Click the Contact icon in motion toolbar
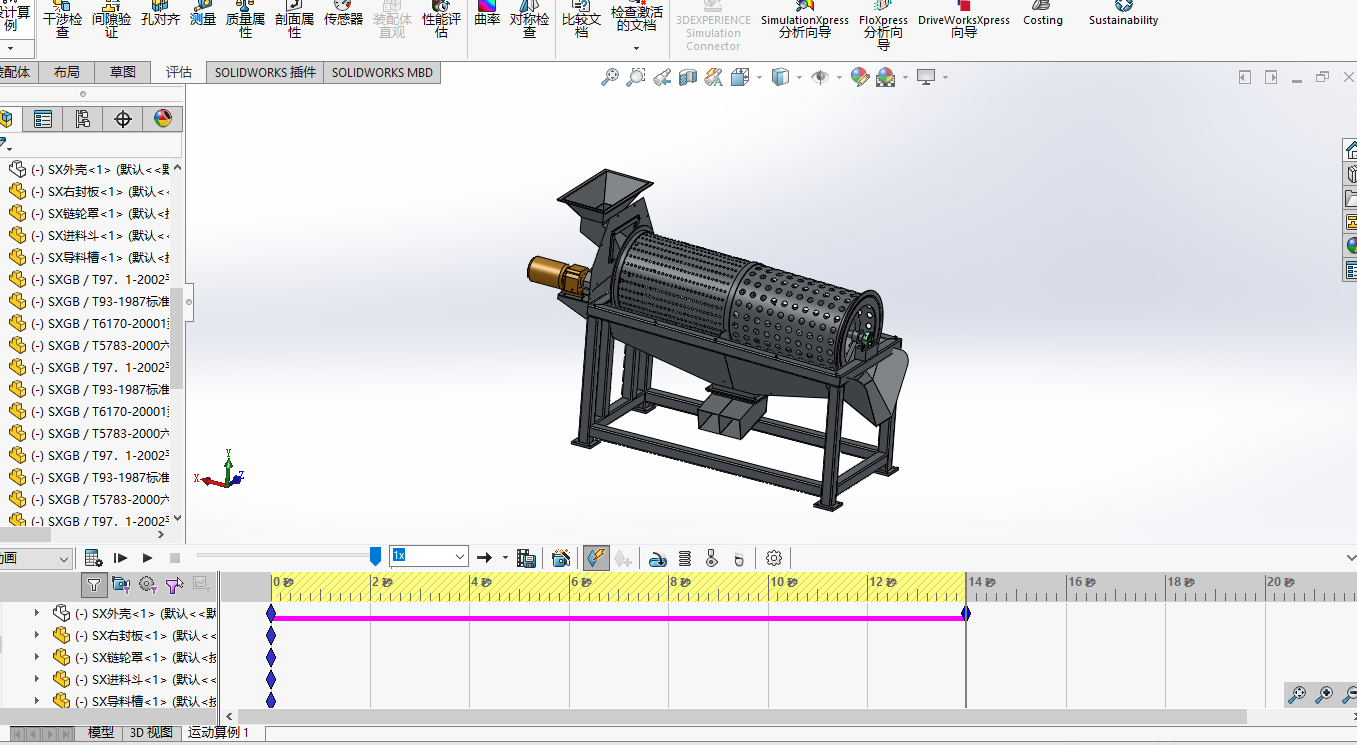This screenshot has width=1357, height=745. click(x=712, y=558)
